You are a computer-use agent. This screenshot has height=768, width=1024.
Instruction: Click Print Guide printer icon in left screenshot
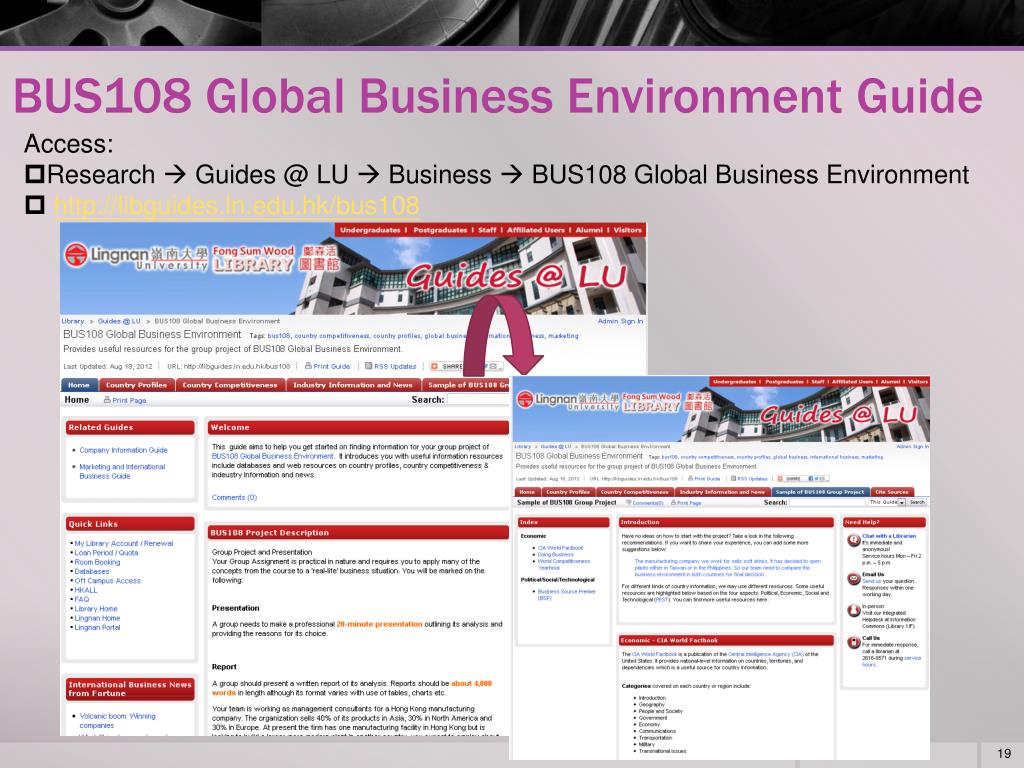[308, 366]
